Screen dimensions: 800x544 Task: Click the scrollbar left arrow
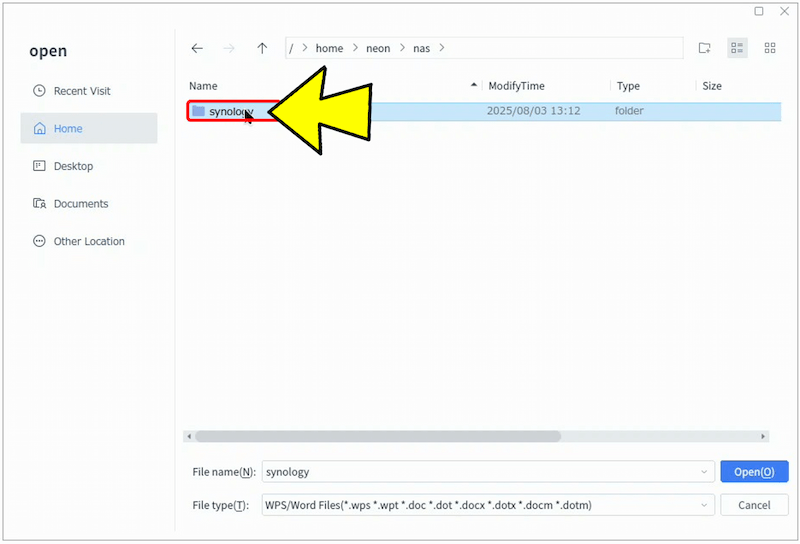pyautogui.click(x=189, y=436)
